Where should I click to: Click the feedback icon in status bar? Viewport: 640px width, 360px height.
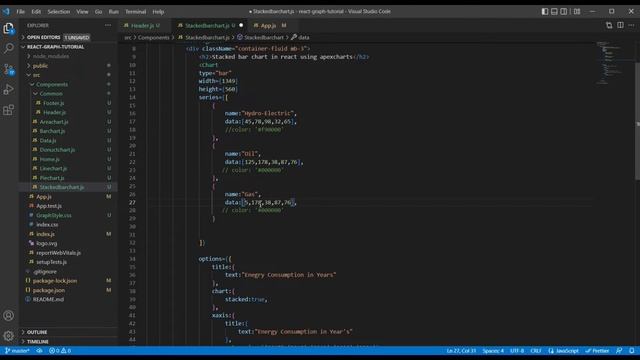coord(619,351)
